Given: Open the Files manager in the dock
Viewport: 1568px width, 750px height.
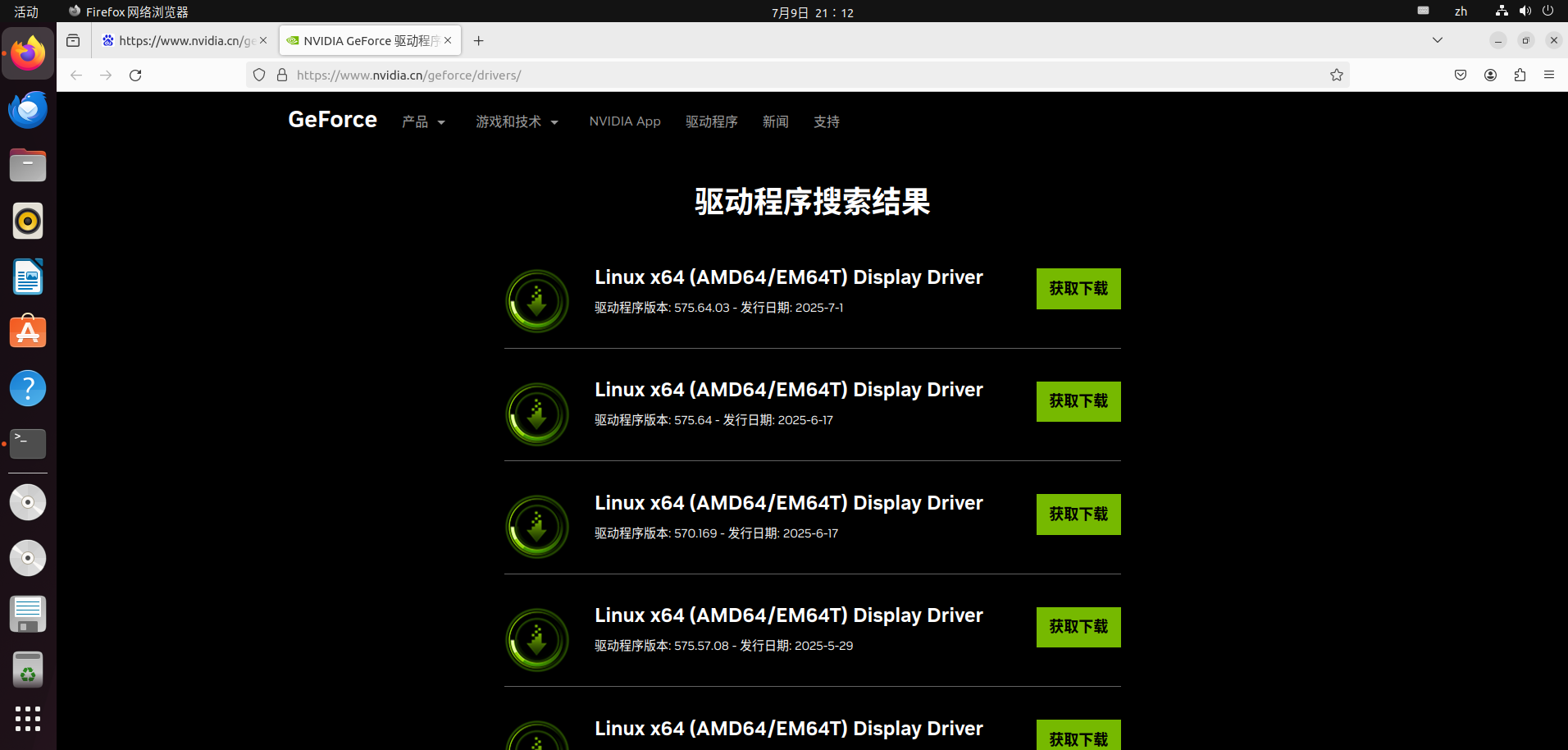Looking at the screenshot, I should point(28,165).
